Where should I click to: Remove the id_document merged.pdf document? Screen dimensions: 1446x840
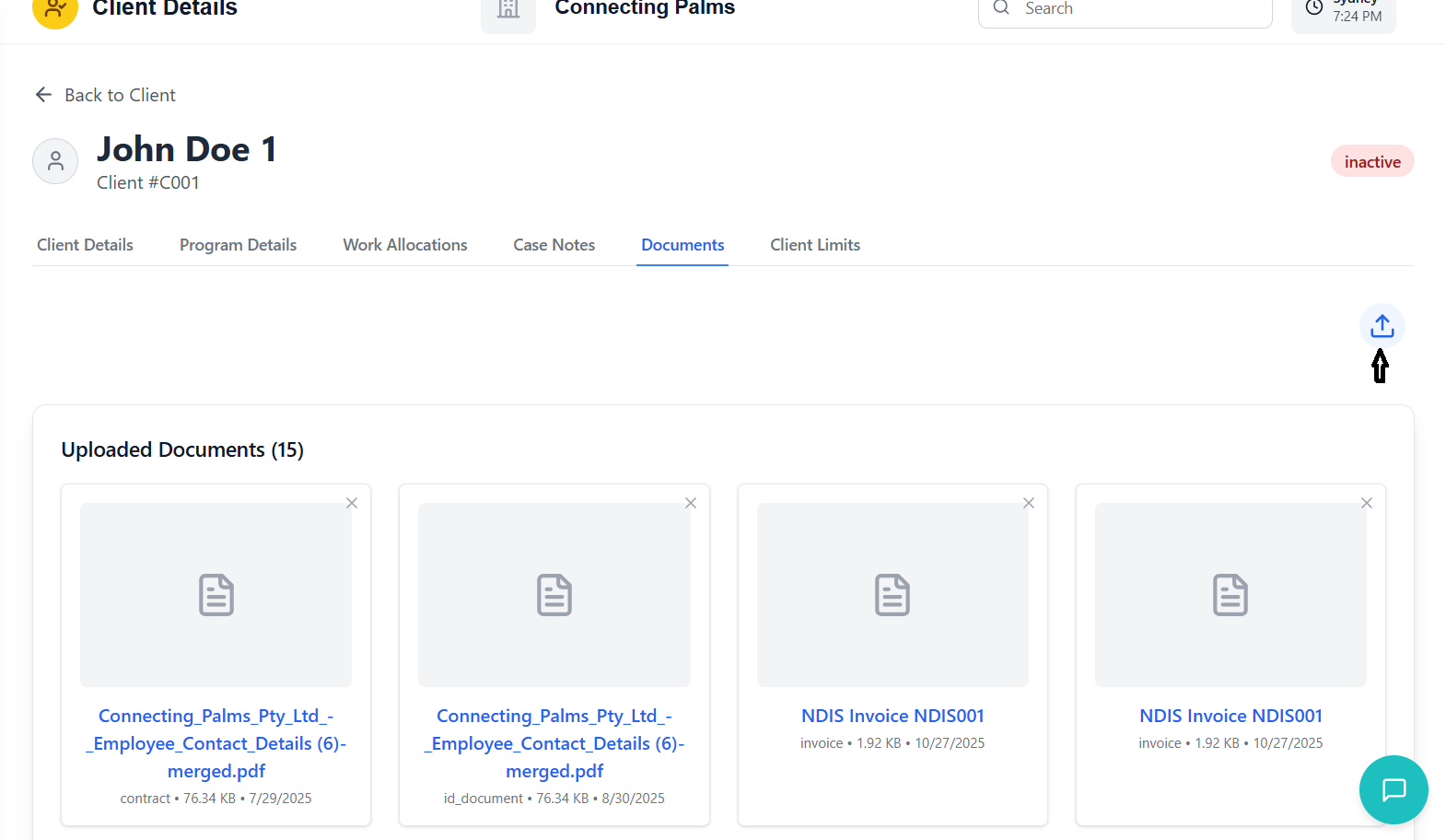[691, 503]
